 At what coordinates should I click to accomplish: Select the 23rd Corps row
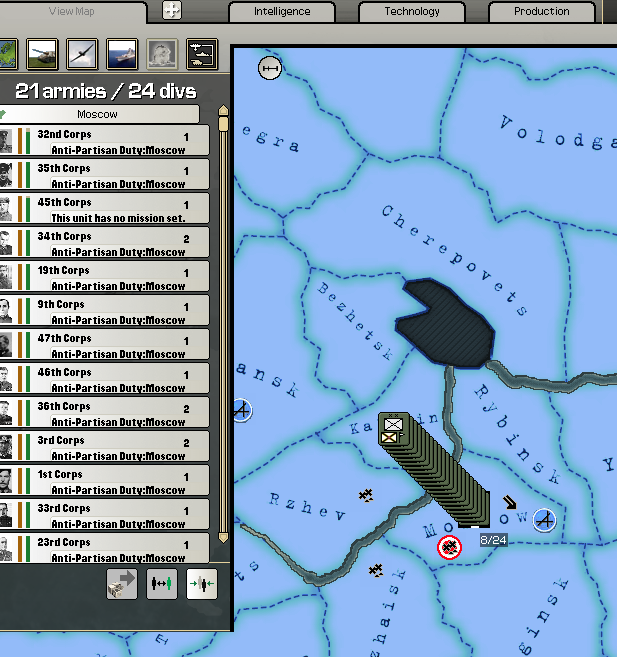pos(104,548)
